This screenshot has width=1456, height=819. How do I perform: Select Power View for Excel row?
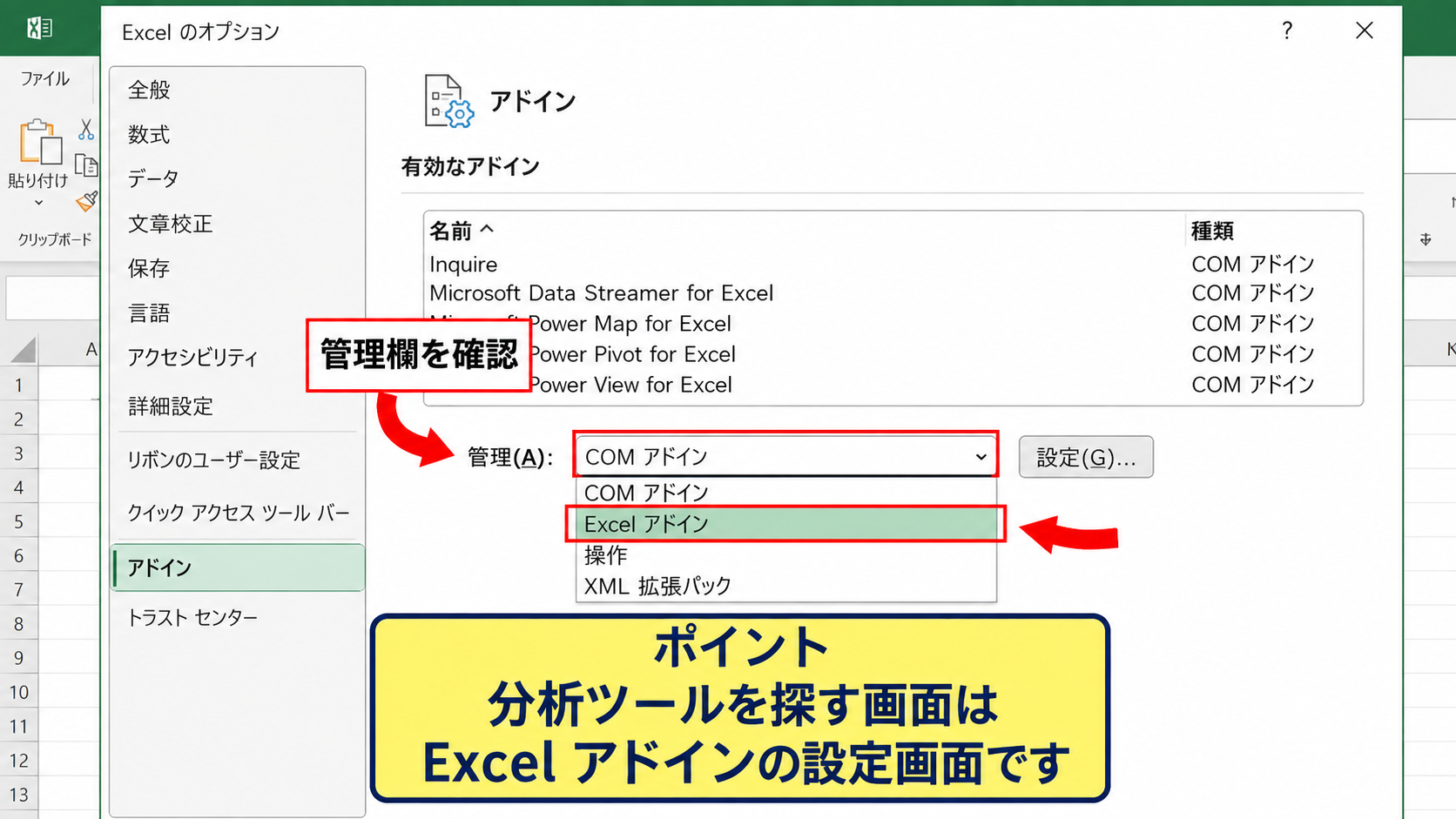click(x=893, y=385)
